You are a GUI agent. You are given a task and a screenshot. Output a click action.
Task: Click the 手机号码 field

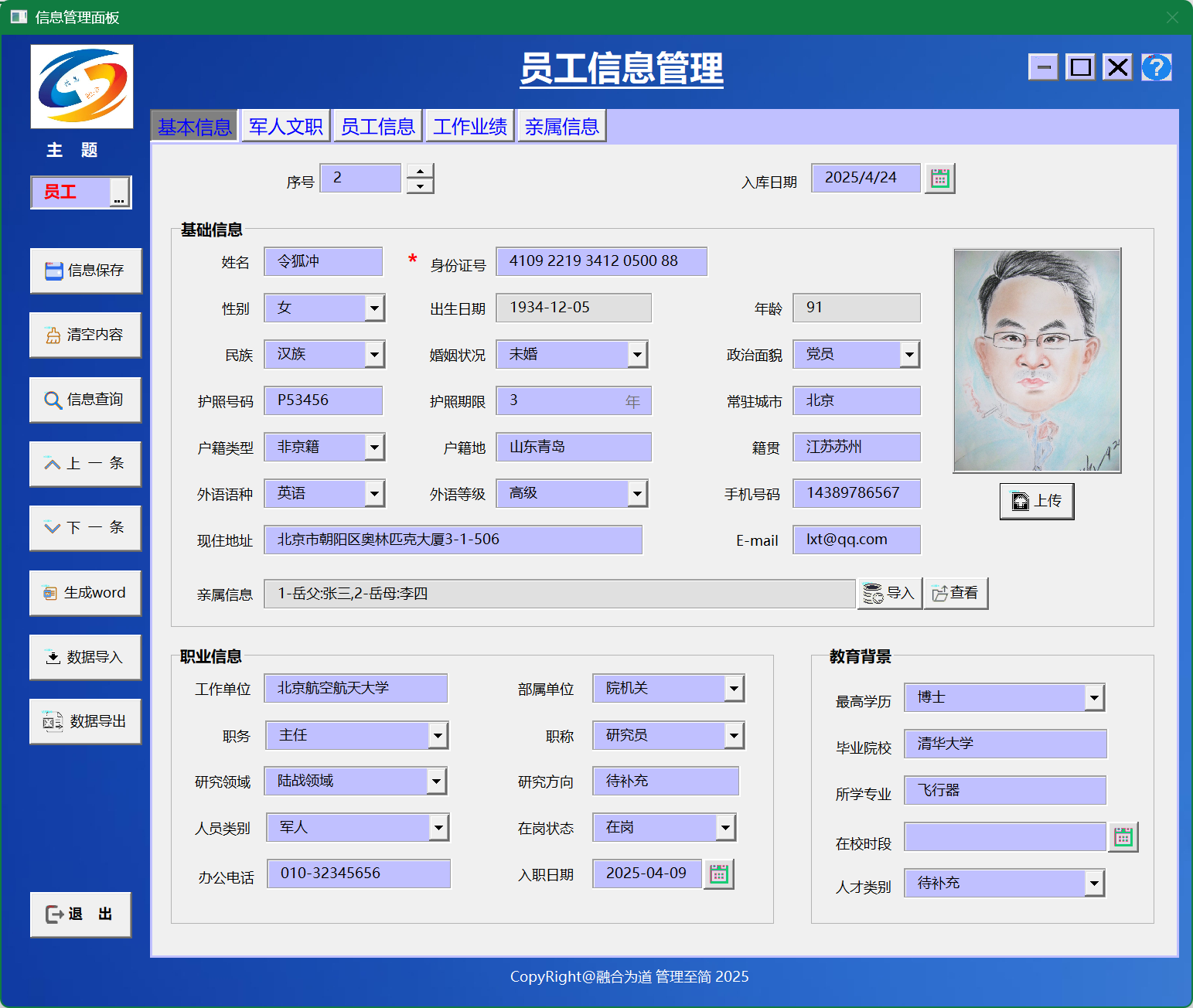[x=857, y=493]
